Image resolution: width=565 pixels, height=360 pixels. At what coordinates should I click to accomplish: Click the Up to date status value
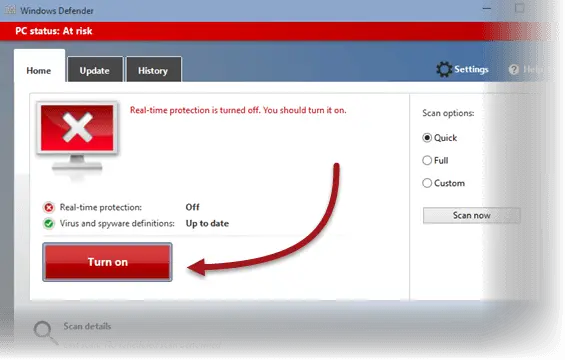(207, 223)
